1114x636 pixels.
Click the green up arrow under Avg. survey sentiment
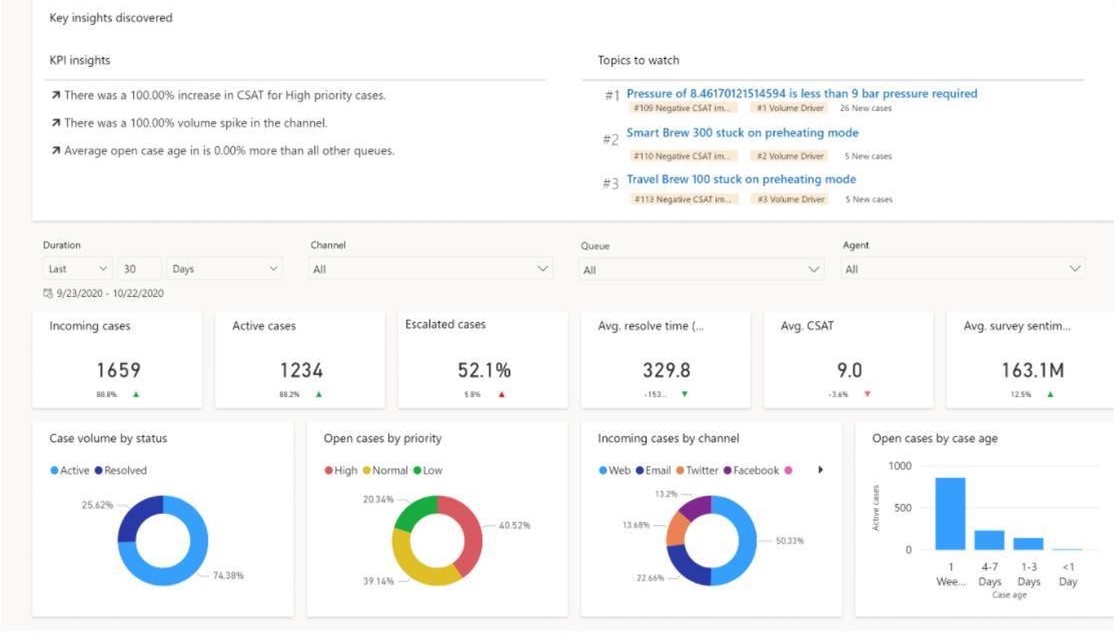tap(1050, 394)
